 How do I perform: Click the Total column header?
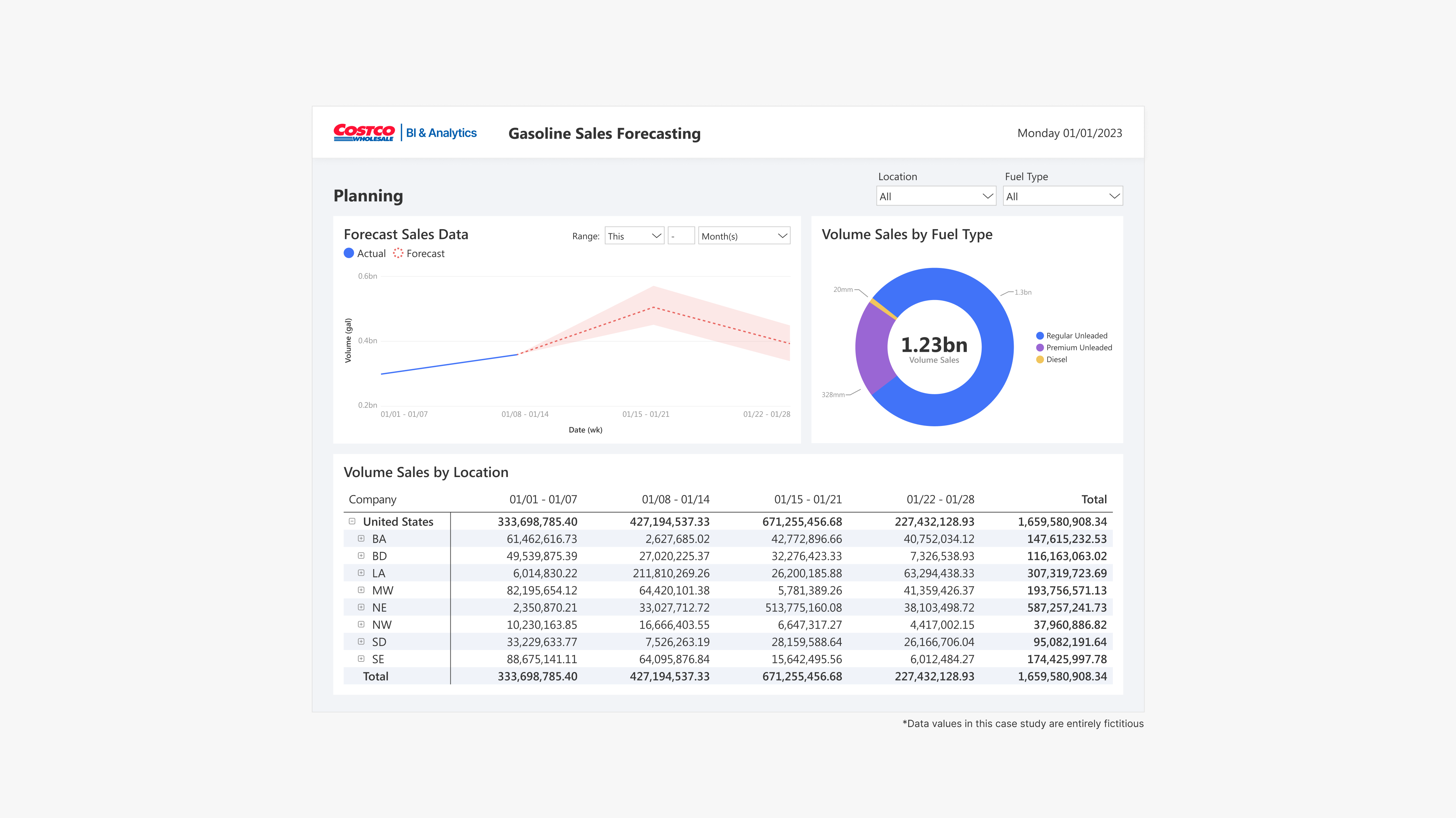[1094, 499]
